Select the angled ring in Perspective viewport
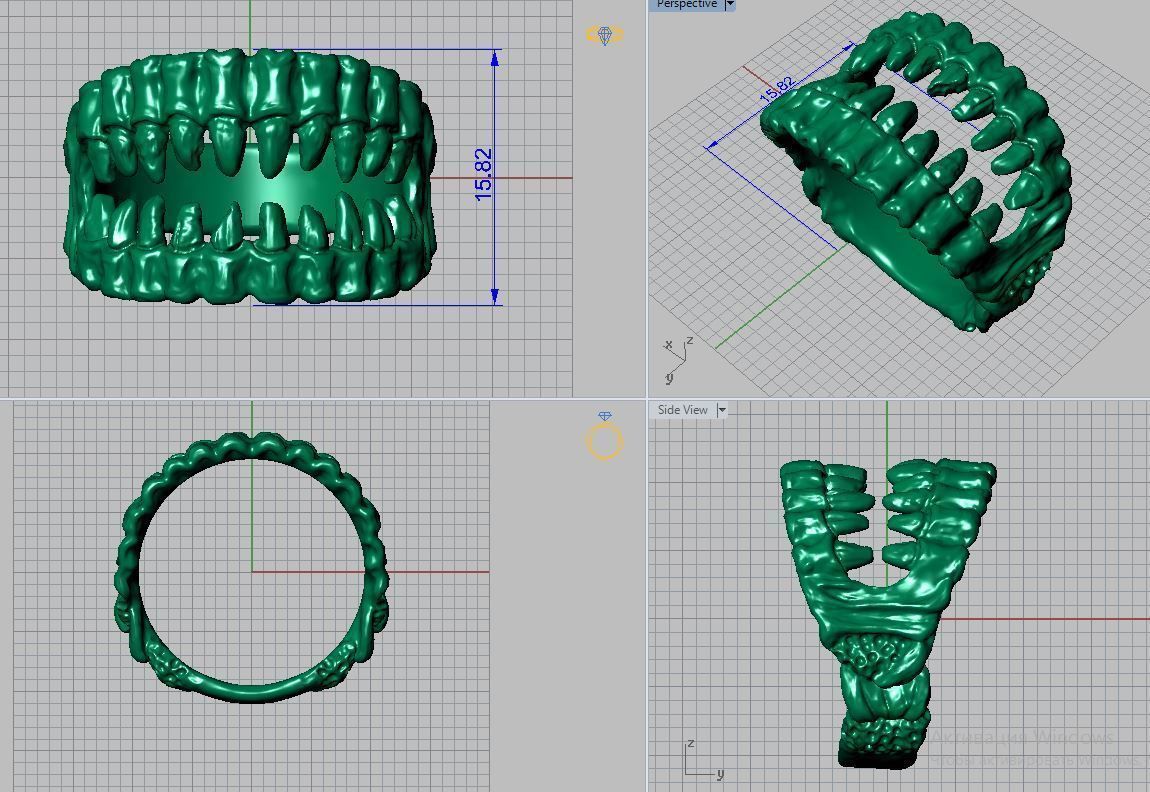This screenshot has width=1150, height=792. [915, 170]
